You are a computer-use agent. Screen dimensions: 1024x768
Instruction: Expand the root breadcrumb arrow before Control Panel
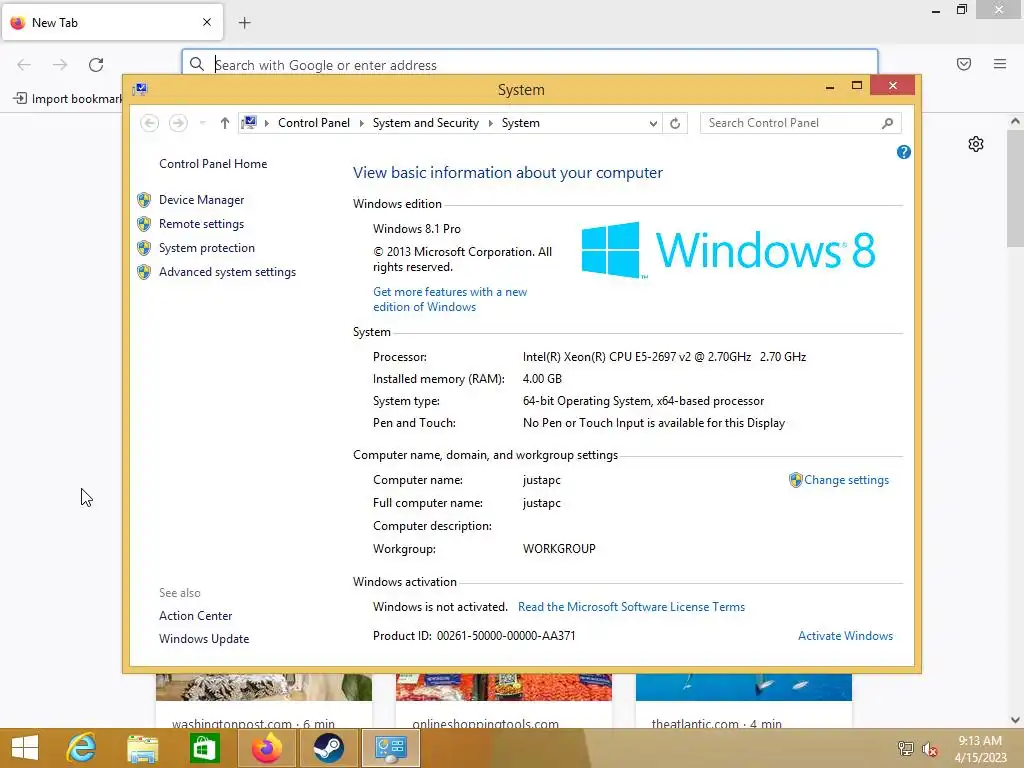pos(266,123)
